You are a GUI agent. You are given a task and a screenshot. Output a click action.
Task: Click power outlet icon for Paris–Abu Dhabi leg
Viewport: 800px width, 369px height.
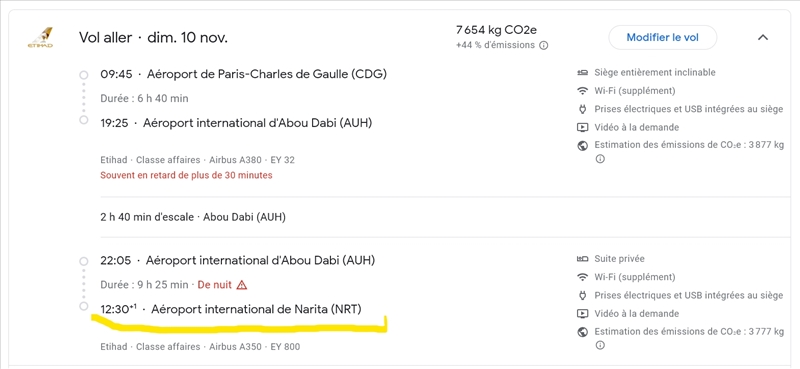pos(582,109)
